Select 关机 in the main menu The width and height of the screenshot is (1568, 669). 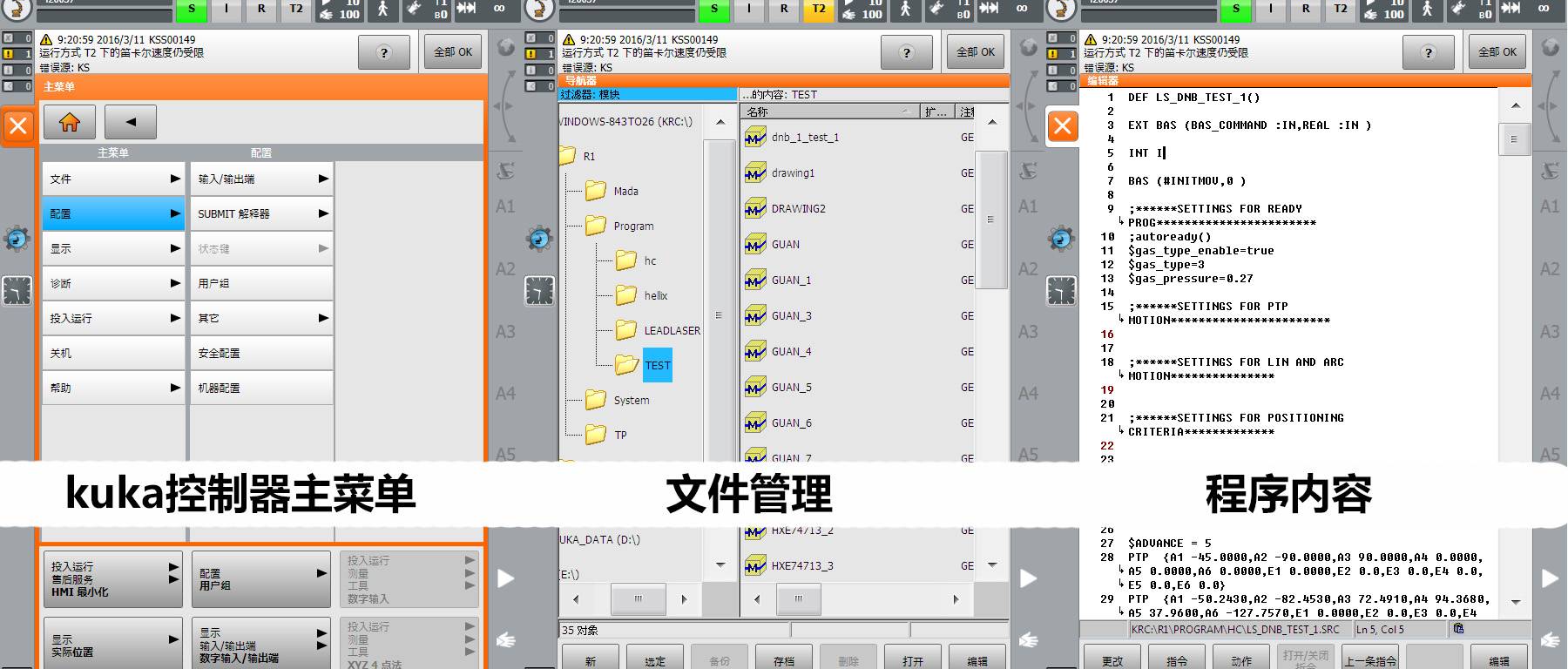[x=113, y=353]
